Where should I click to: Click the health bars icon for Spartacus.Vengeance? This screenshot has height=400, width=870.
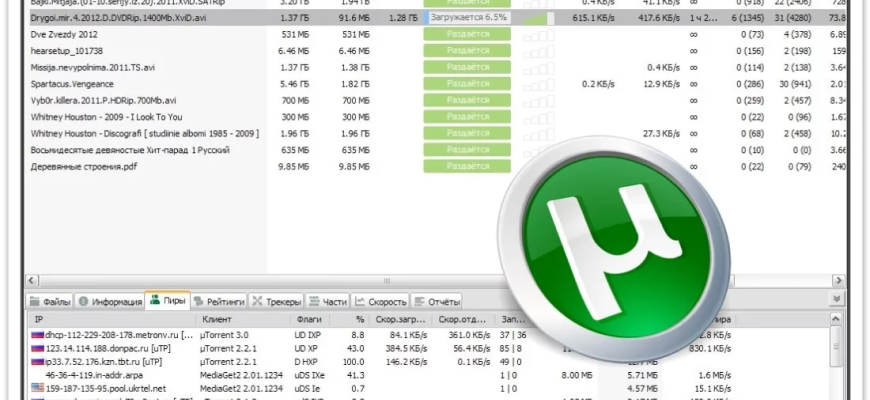[x=538, y=84]
